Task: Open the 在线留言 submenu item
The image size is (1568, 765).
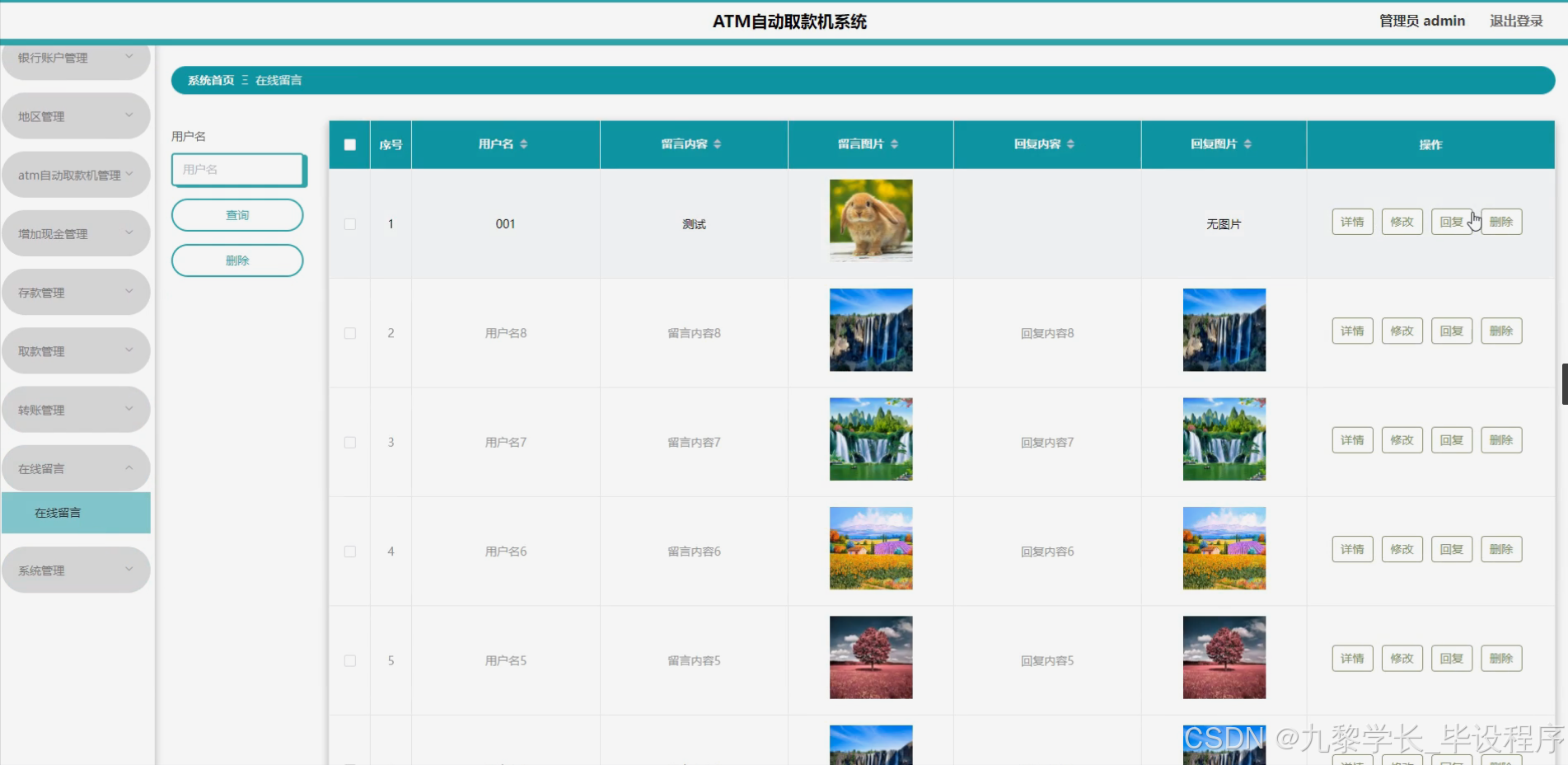Action: coord(76,513)
